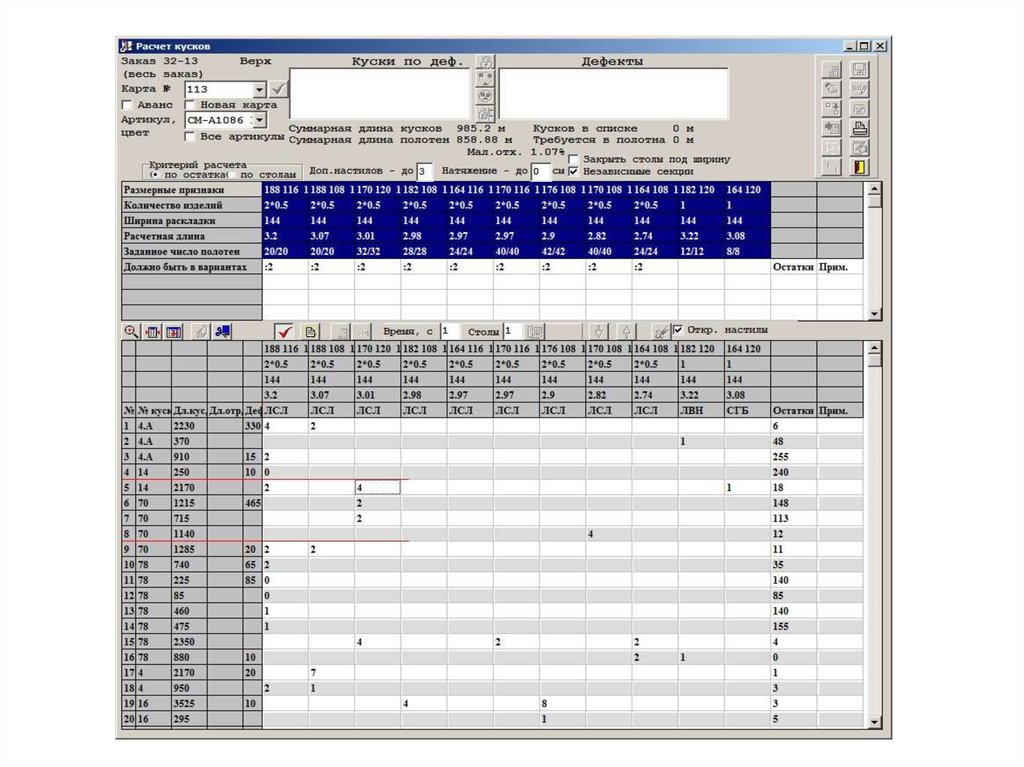Select the по столам radio button
This screenshot has width=1024, height=767.
tap(232, 174)
